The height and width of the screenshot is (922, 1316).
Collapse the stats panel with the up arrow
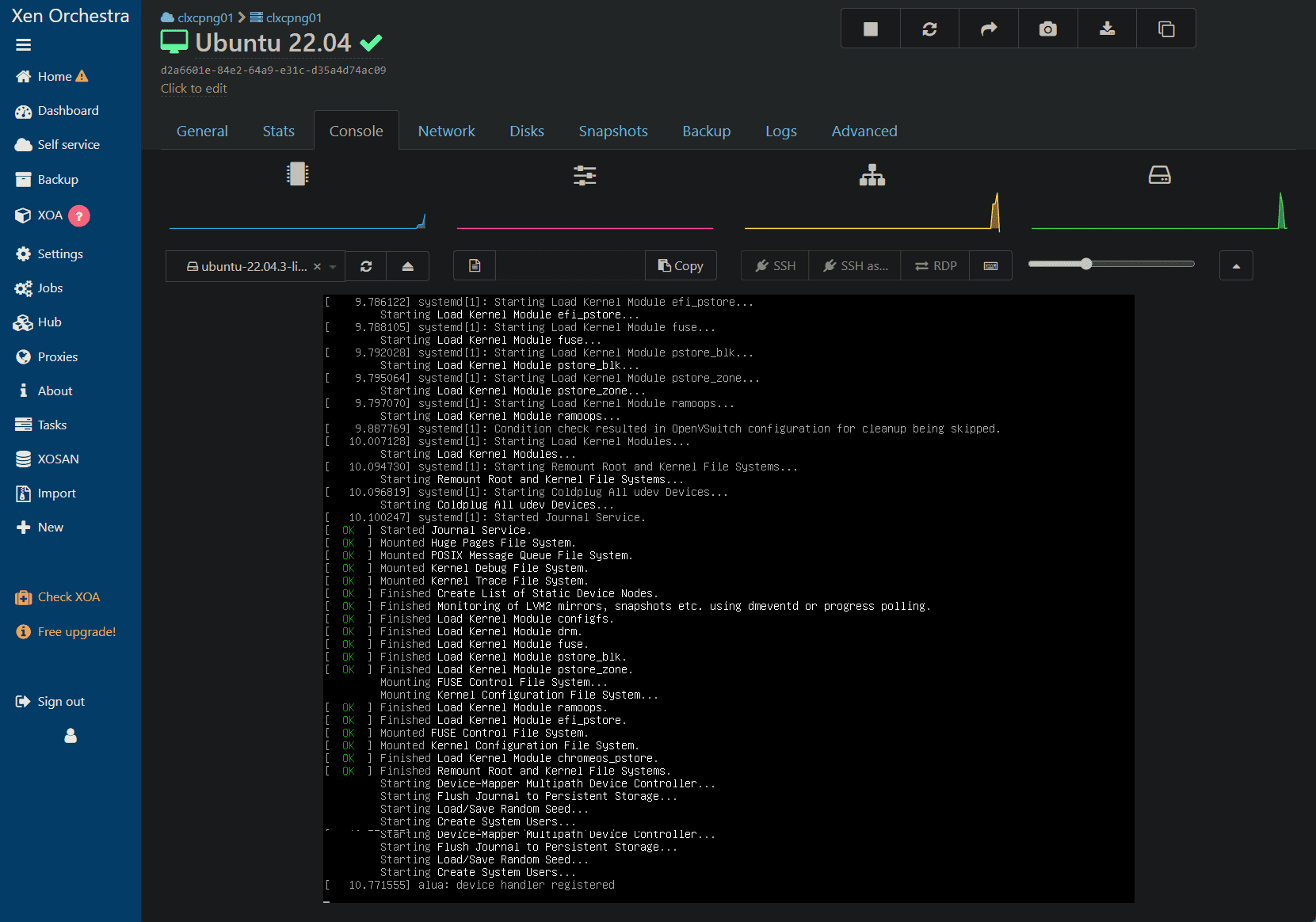(1235, 266)
